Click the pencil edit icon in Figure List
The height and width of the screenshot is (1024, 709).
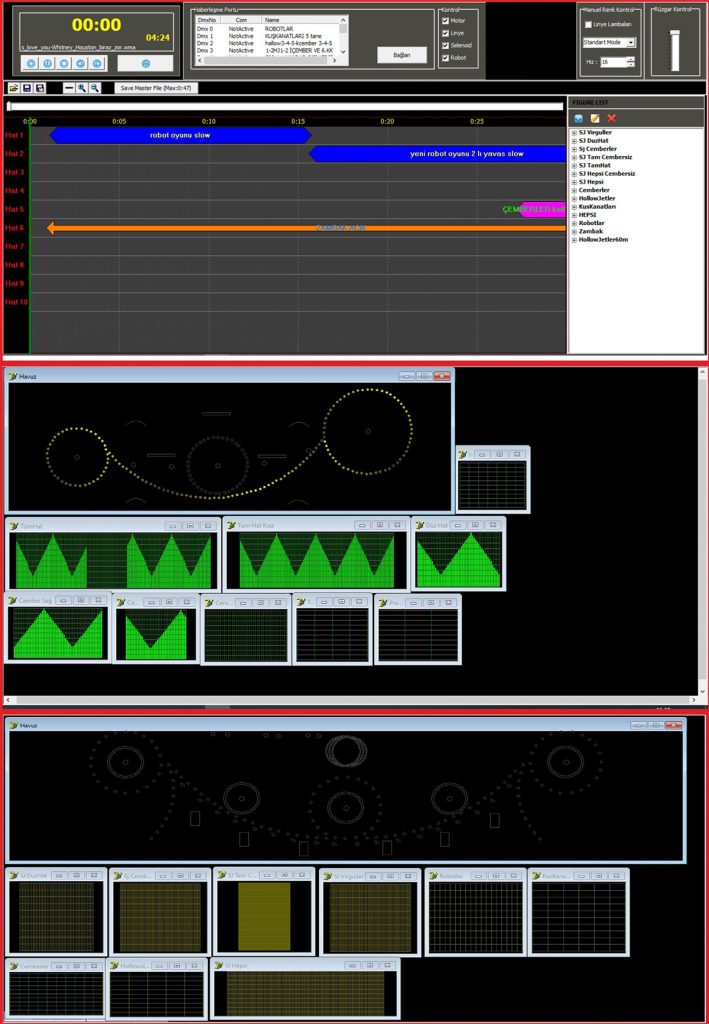(x=595, y=118)
